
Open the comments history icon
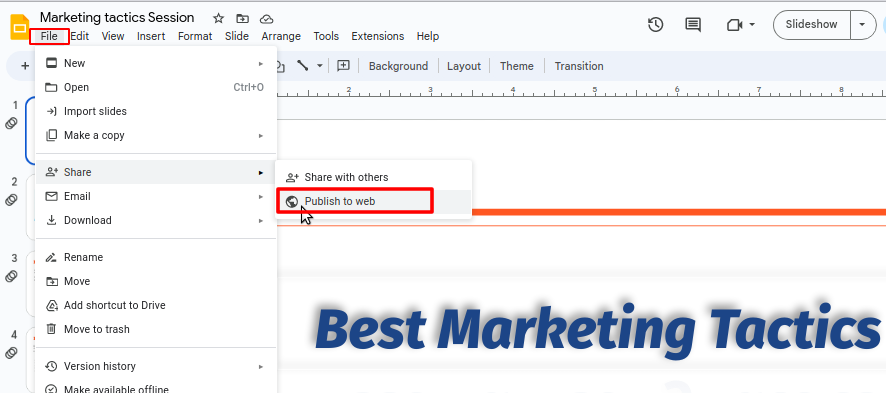[693, 25]
